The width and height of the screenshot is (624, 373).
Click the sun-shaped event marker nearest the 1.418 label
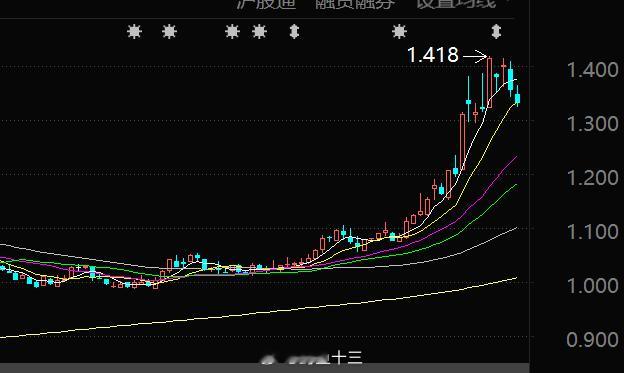pos(399,31)
